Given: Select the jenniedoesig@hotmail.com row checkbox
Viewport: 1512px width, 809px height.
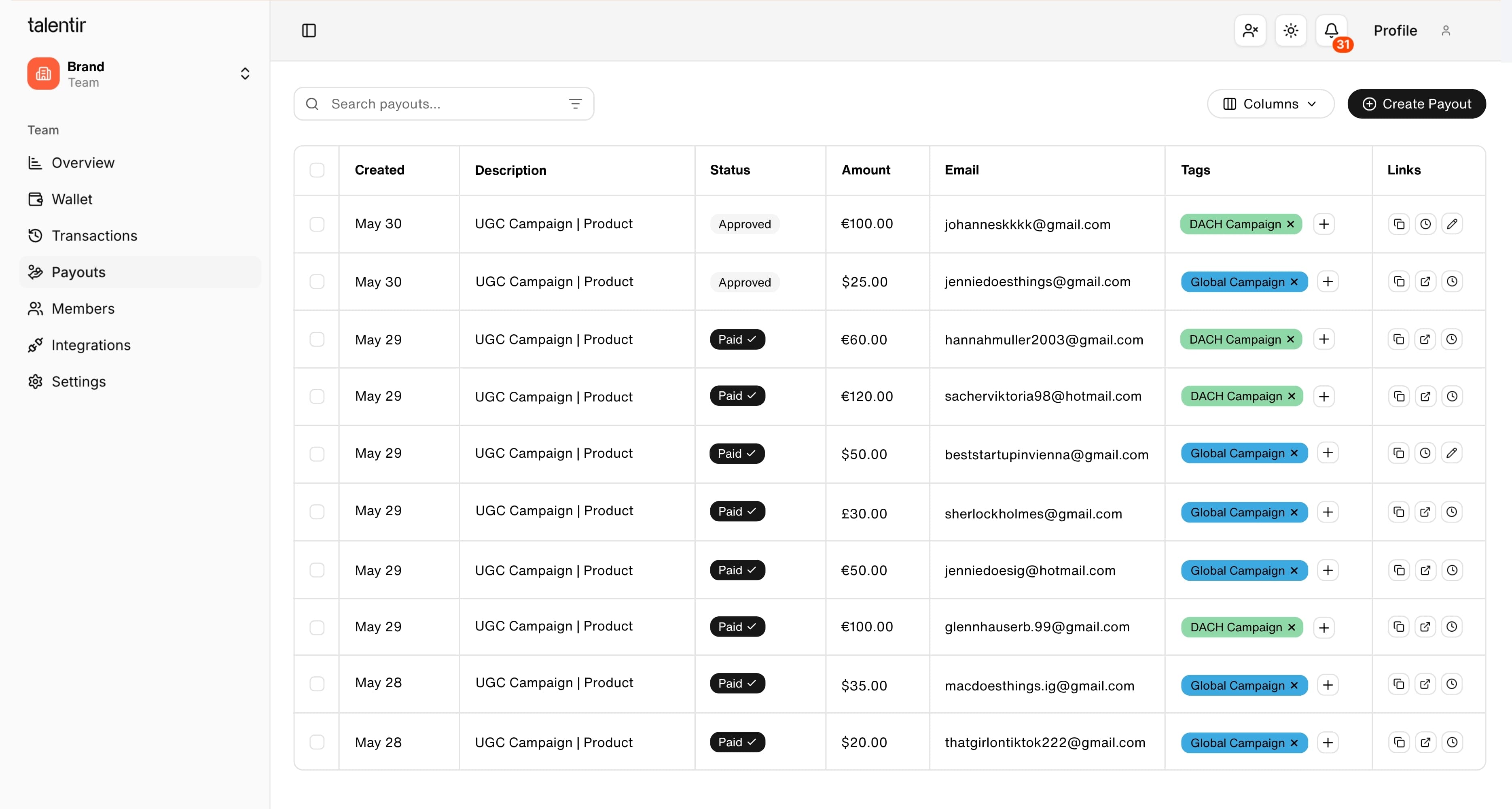Looking at the screenshot, I should [x=317, y=570].
